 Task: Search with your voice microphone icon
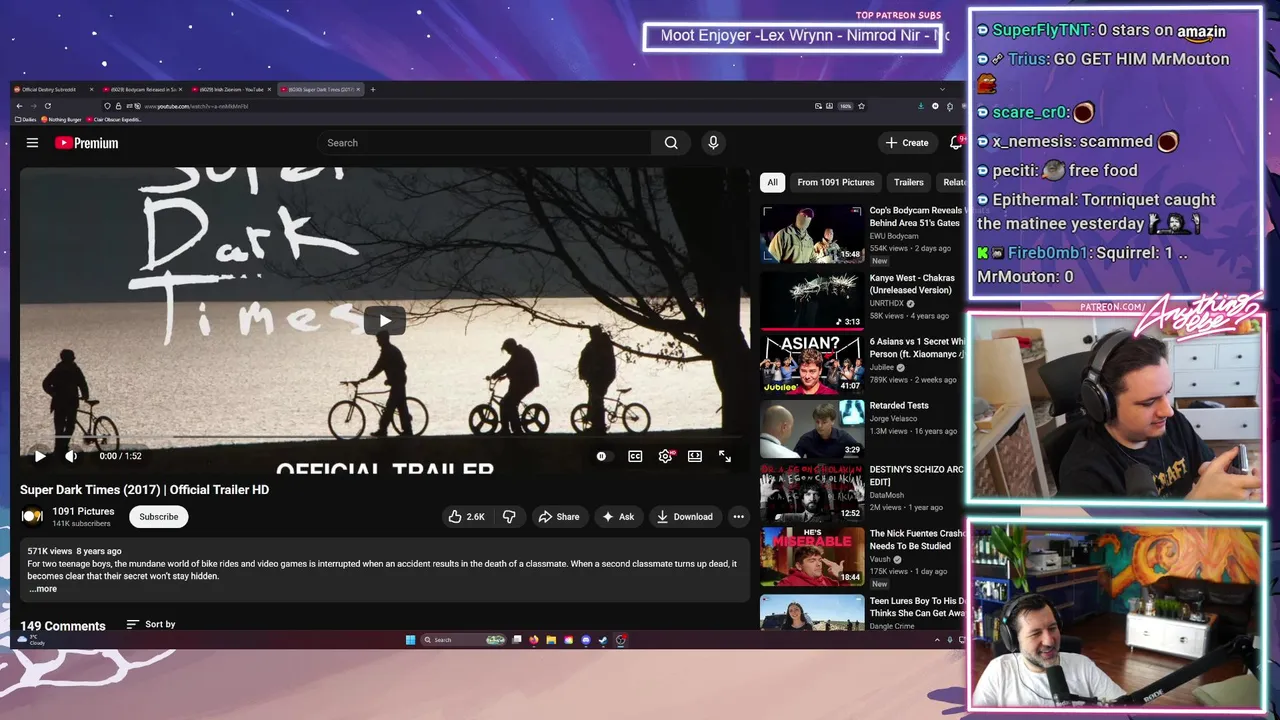coord(713,143)
